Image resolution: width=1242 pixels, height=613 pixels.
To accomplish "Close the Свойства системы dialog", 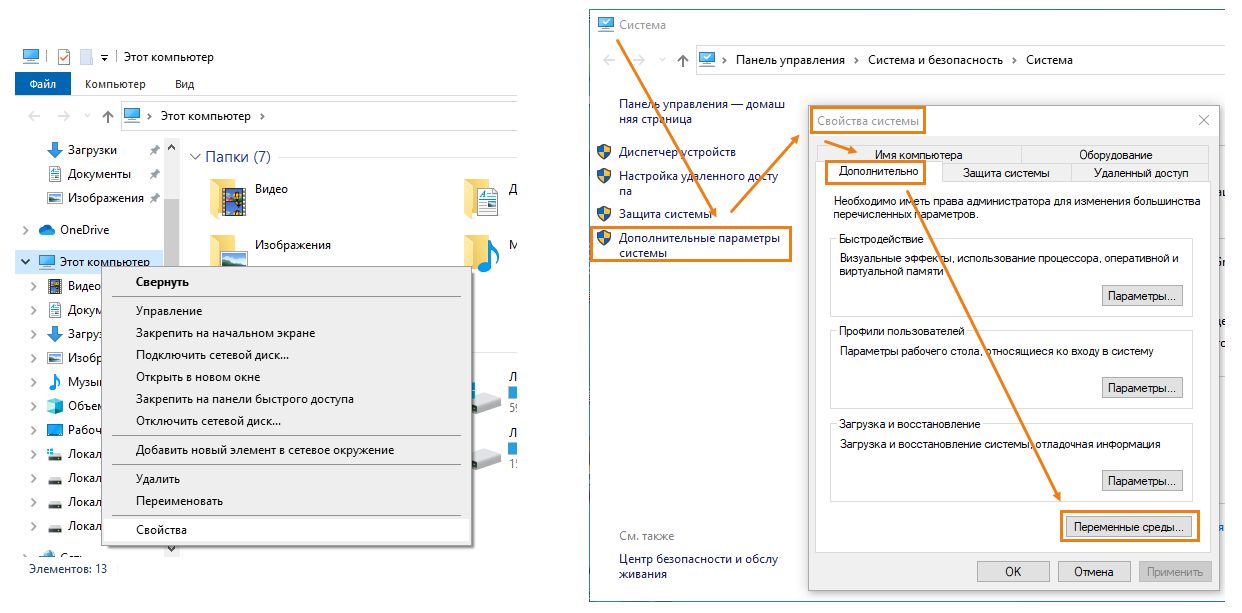I will point(1203,120).
